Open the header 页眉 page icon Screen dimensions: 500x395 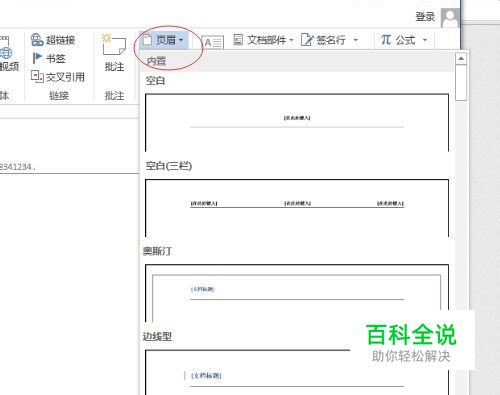147,40
